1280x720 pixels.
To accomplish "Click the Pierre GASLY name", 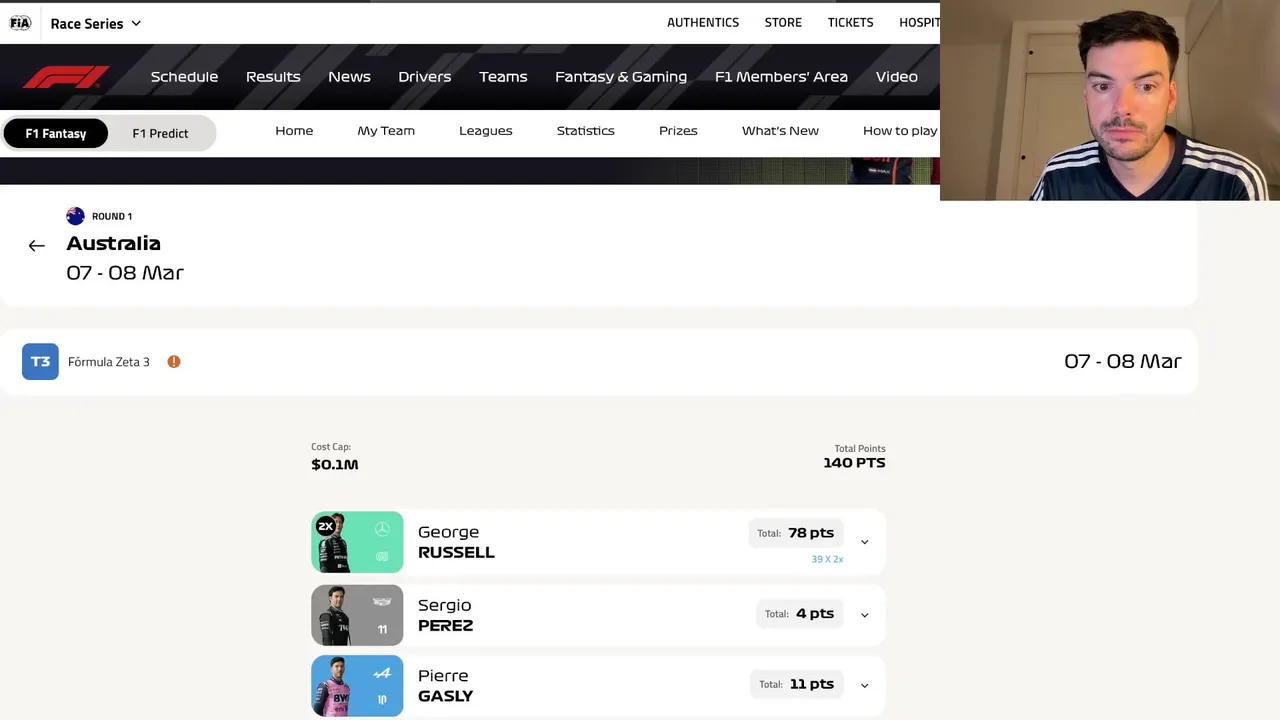I will [445, 686].
